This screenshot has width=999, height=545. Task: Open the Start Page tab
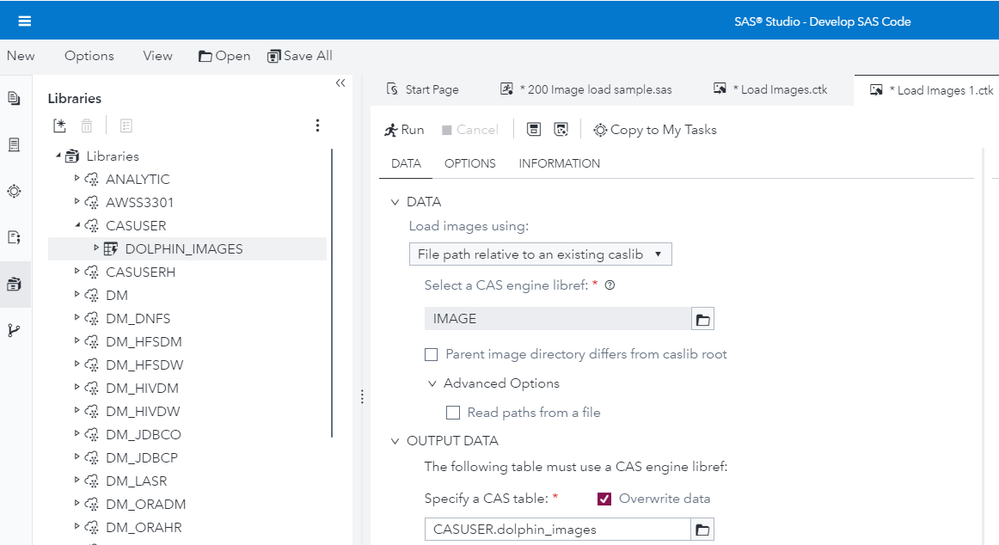(x=431, y=89)
